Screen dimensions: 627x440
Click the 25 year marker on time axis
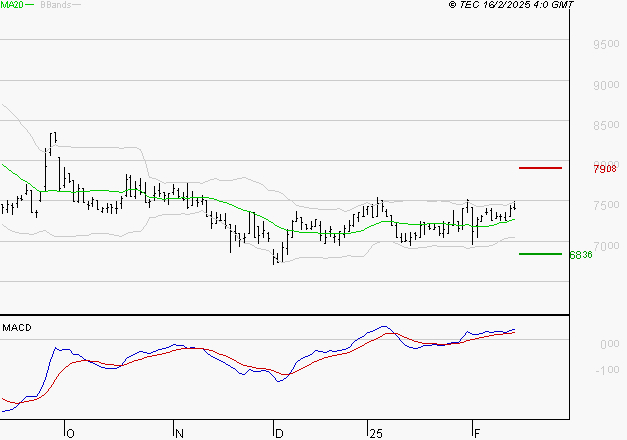click(x=376, y=433)
